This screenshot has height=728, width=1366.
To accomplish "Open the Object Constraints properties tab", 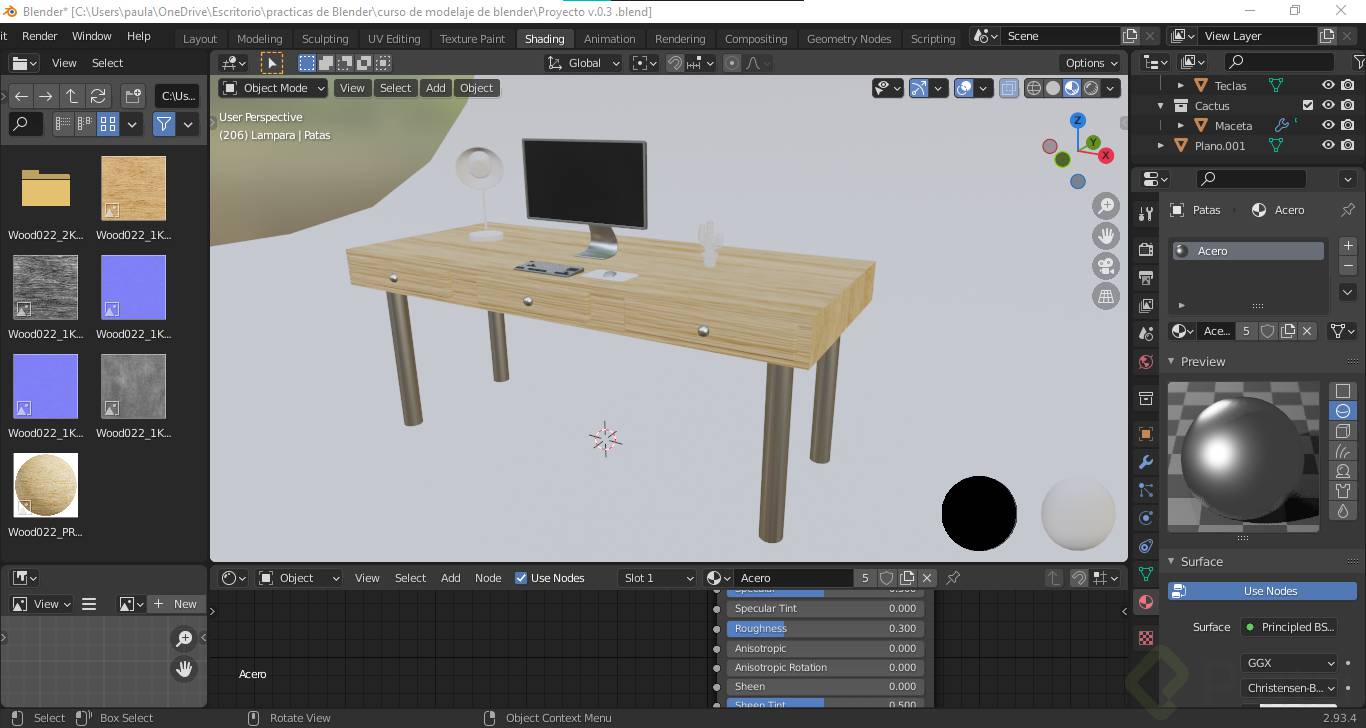I will coord(1146,546).
